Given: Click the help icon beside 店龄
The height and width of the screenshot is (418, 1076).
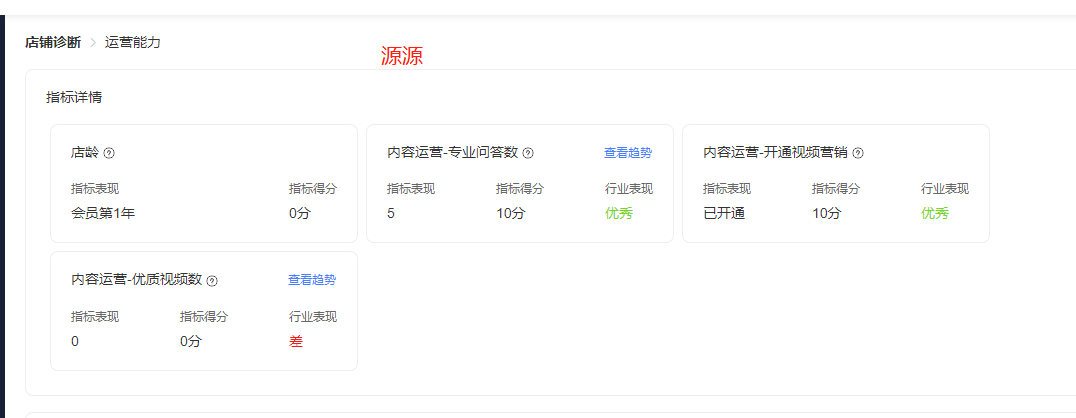Looking at the screenshot, I should coord(108,153).
